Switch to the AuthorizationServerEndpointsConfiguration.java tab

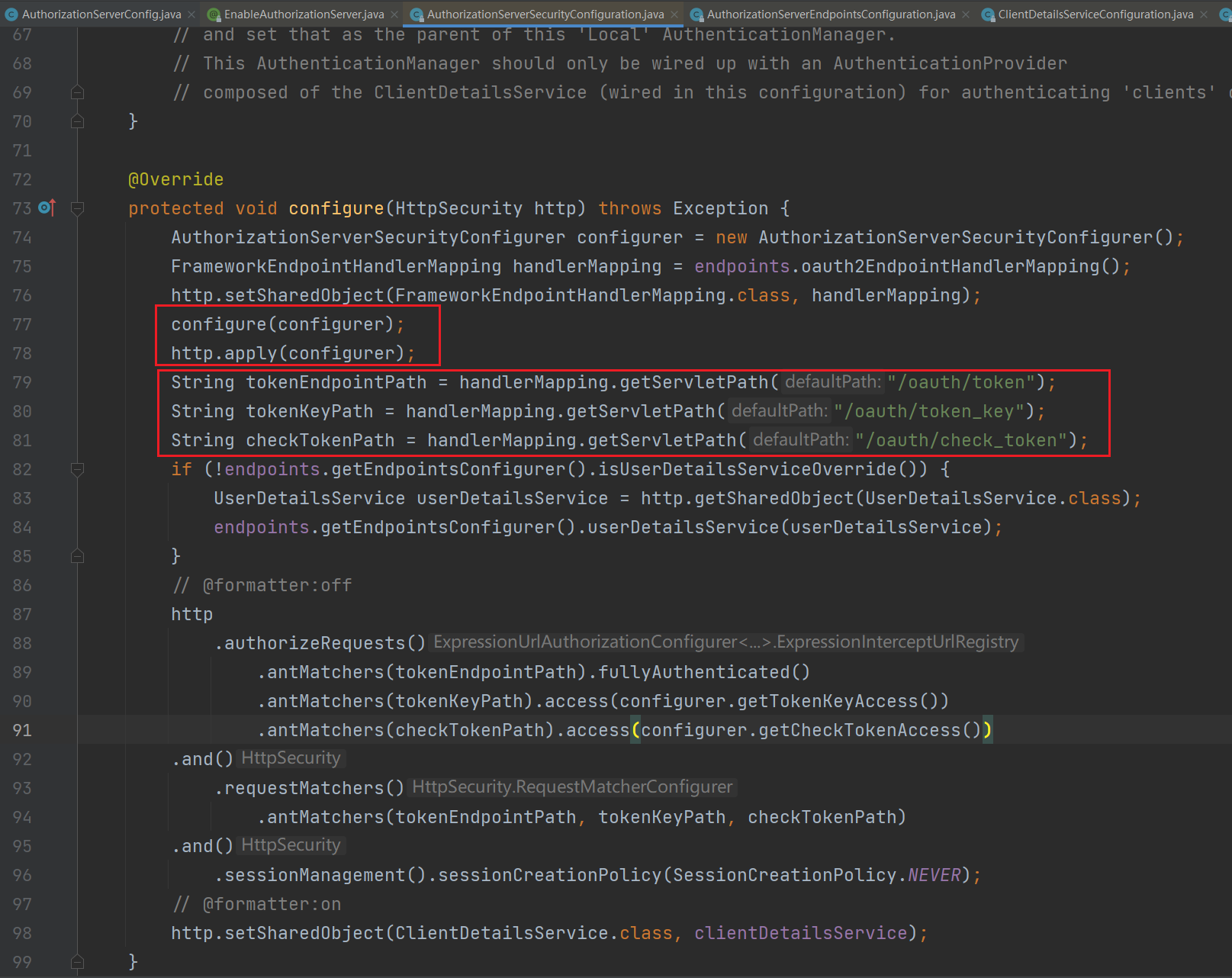click(x=830, y=14)
